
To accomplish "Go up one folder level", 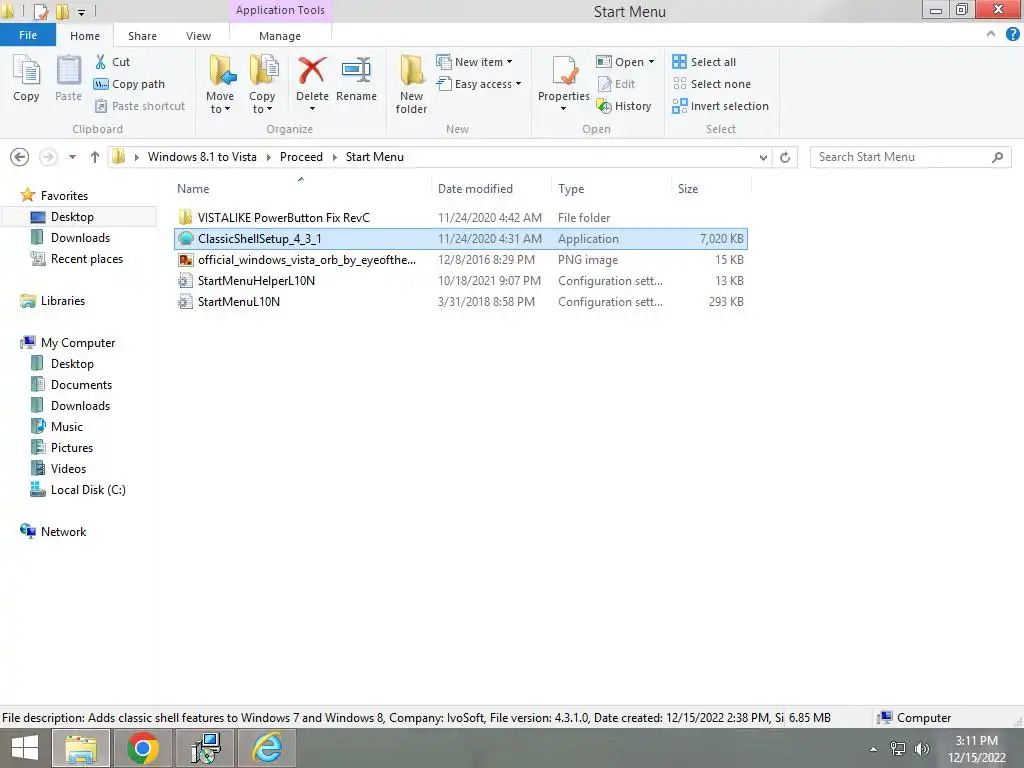I will pos(95,157).
